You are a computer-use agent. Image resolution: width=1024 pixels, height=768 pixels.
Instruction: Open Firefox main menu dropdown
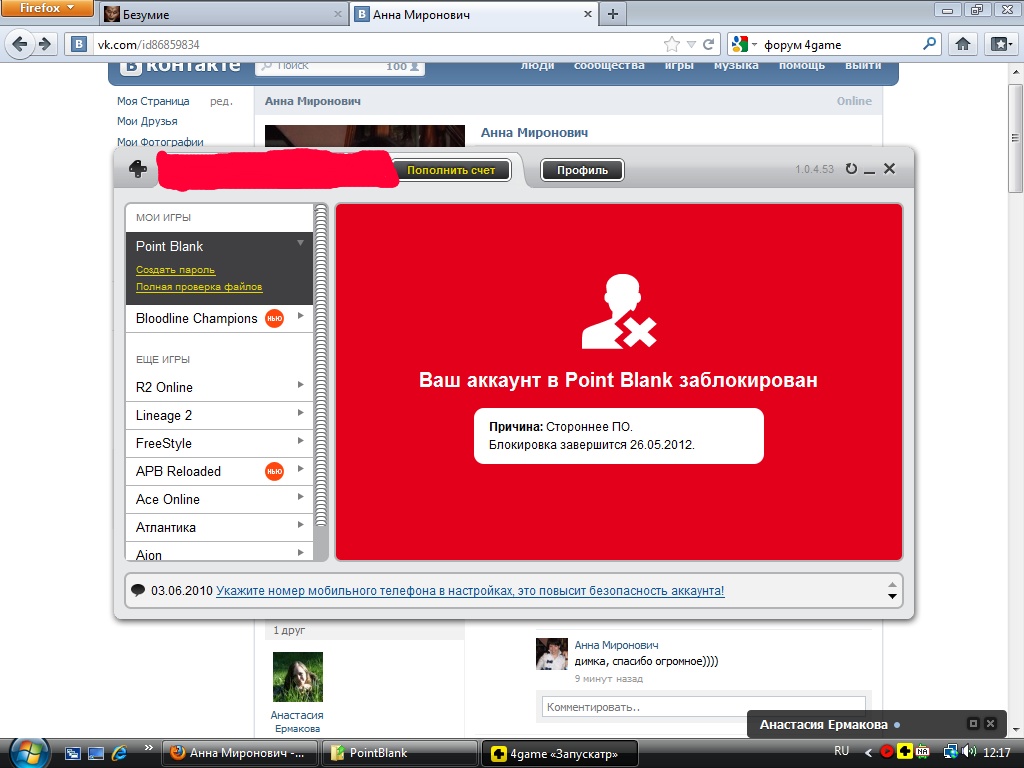46,8
